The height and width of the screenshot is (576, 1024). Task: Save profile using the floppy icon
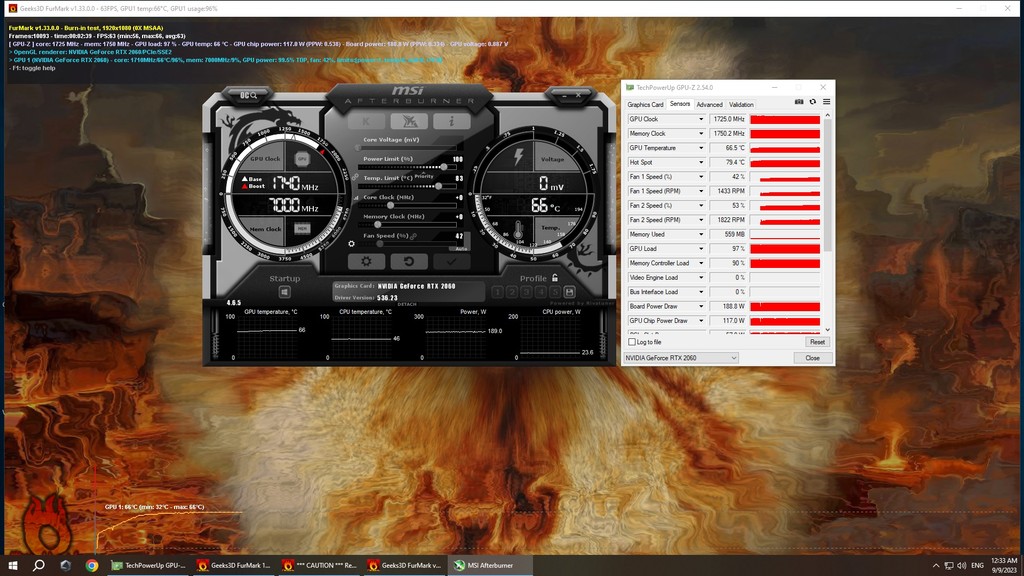569,292
